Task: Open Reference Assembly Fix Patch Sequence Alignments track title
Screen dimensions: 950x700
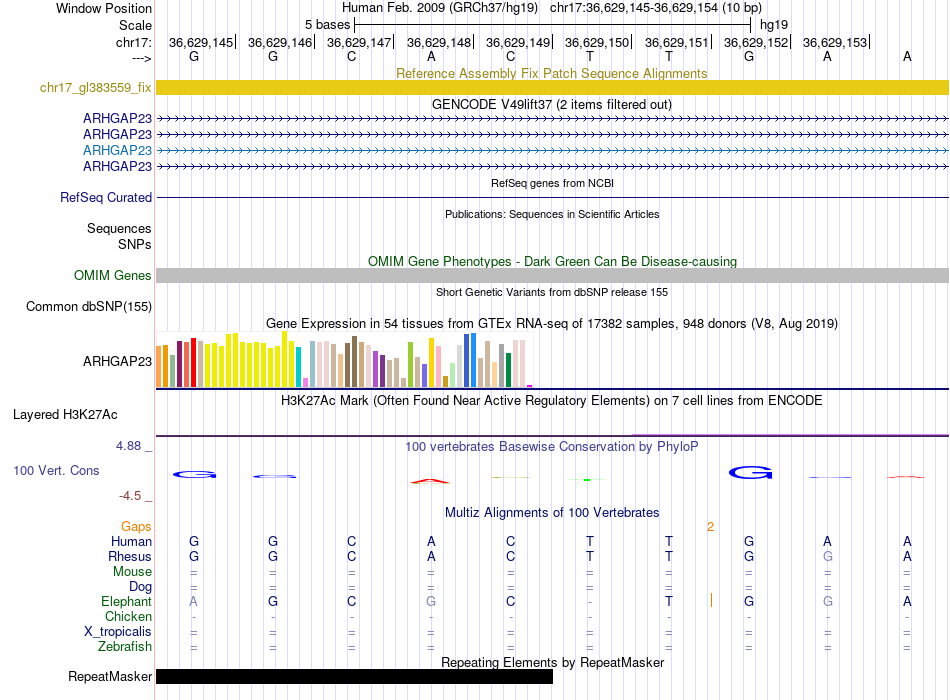Action: [551, 73]
